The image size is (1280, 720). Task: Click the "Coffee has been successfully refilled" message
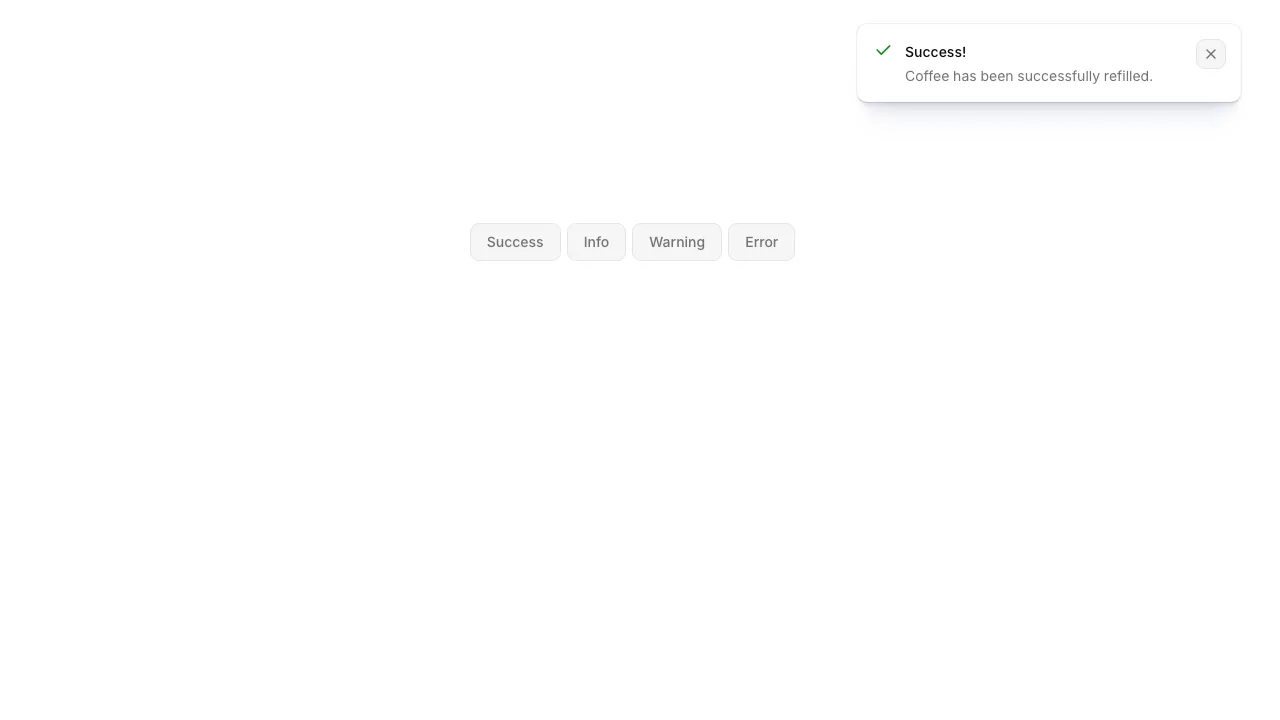[1028, 76]
